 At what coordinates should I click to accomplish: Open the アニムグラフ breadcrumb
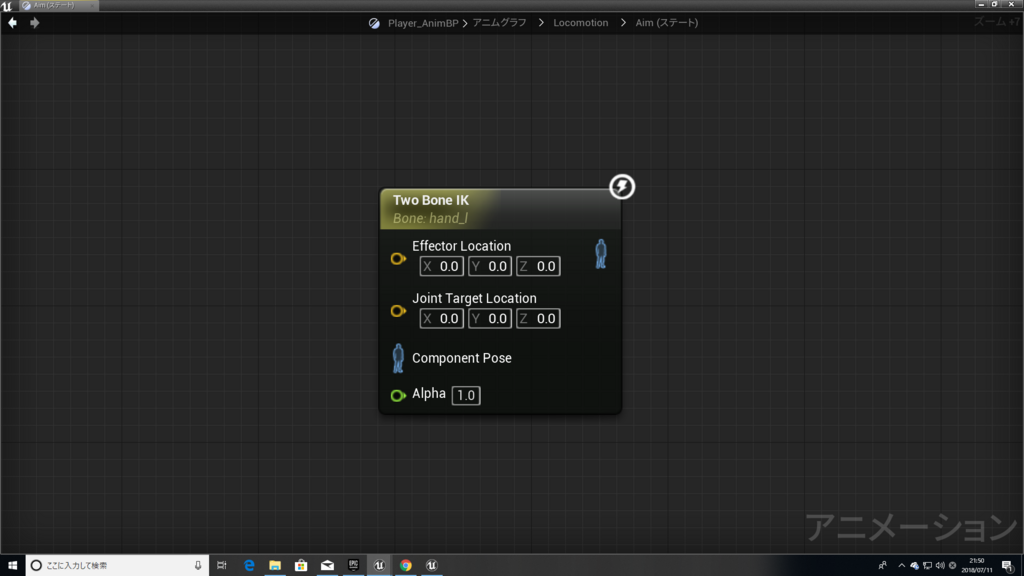[500, 23]
